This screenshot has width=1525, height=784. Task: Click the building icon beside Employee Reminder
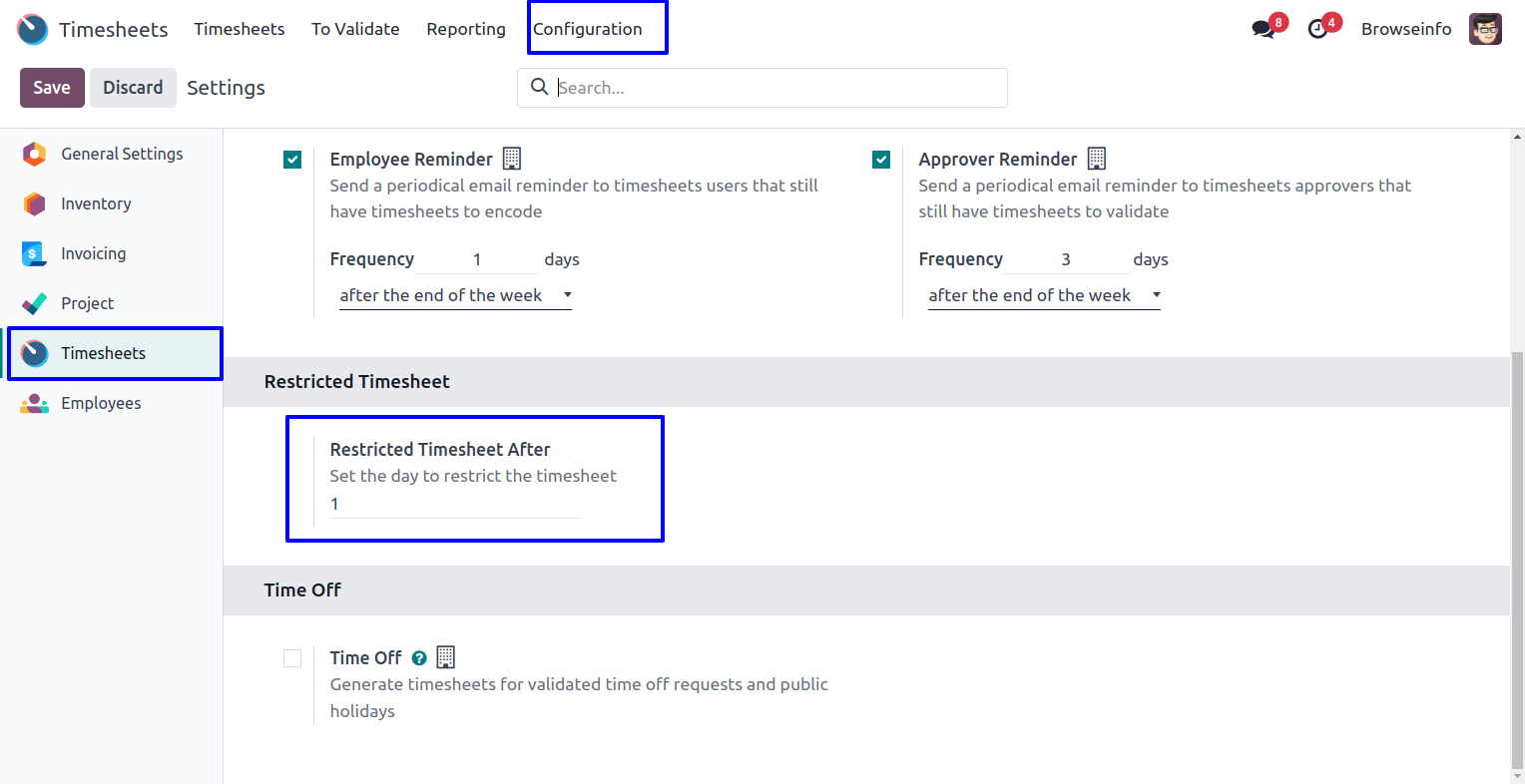512,159
